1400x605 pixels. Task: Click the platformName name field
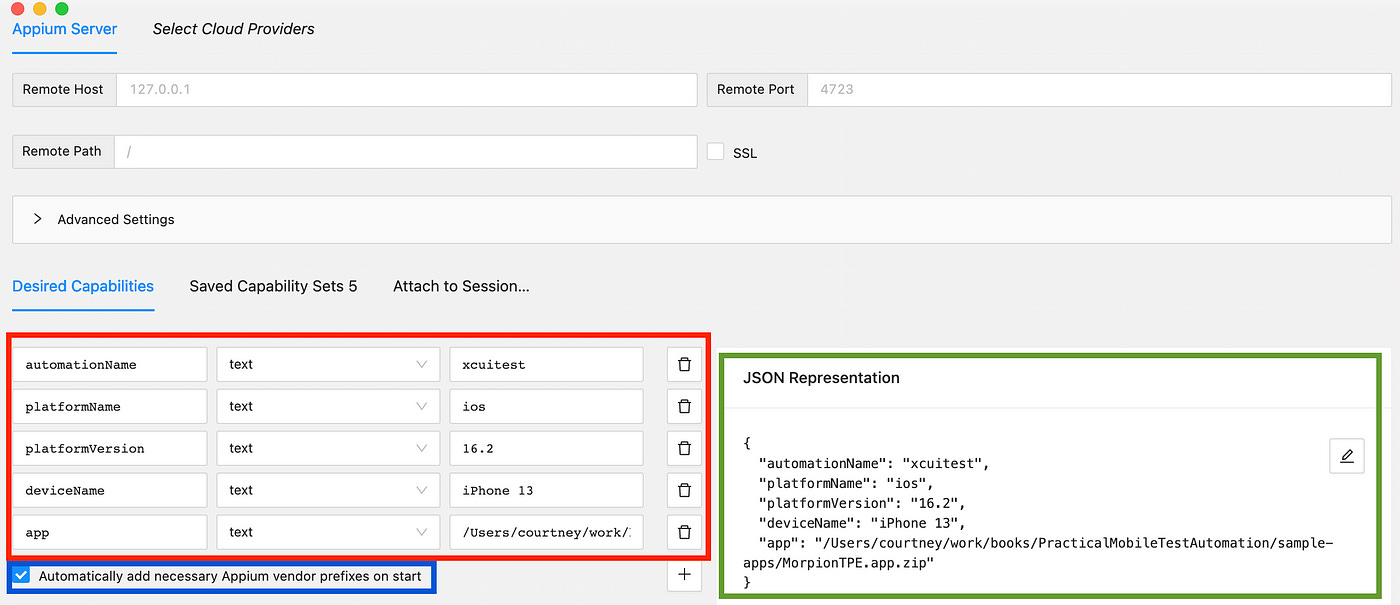click(110, 407)
